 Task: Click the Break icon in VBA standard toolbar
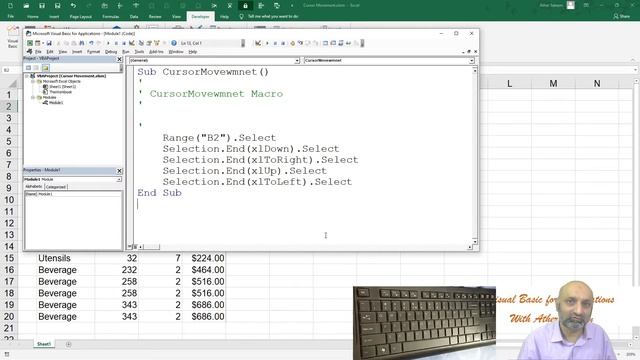point(116,43)
